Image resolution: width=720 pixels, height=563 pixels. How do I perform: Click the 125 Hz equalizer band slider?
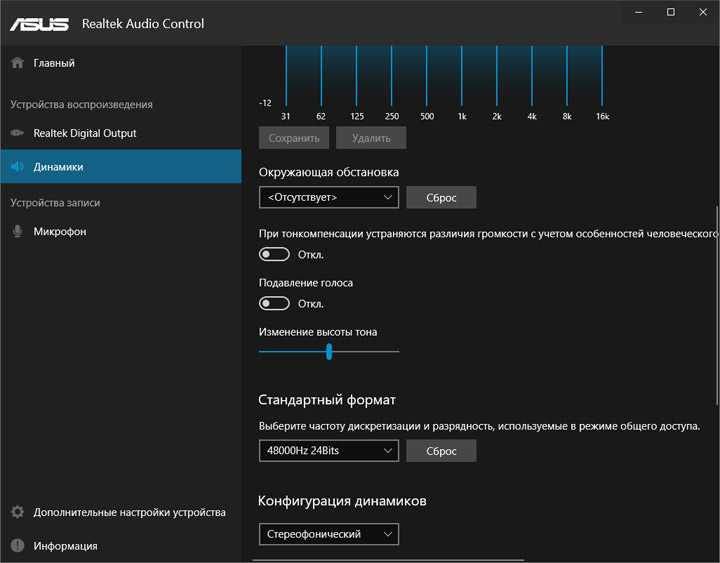pos(356,76)
